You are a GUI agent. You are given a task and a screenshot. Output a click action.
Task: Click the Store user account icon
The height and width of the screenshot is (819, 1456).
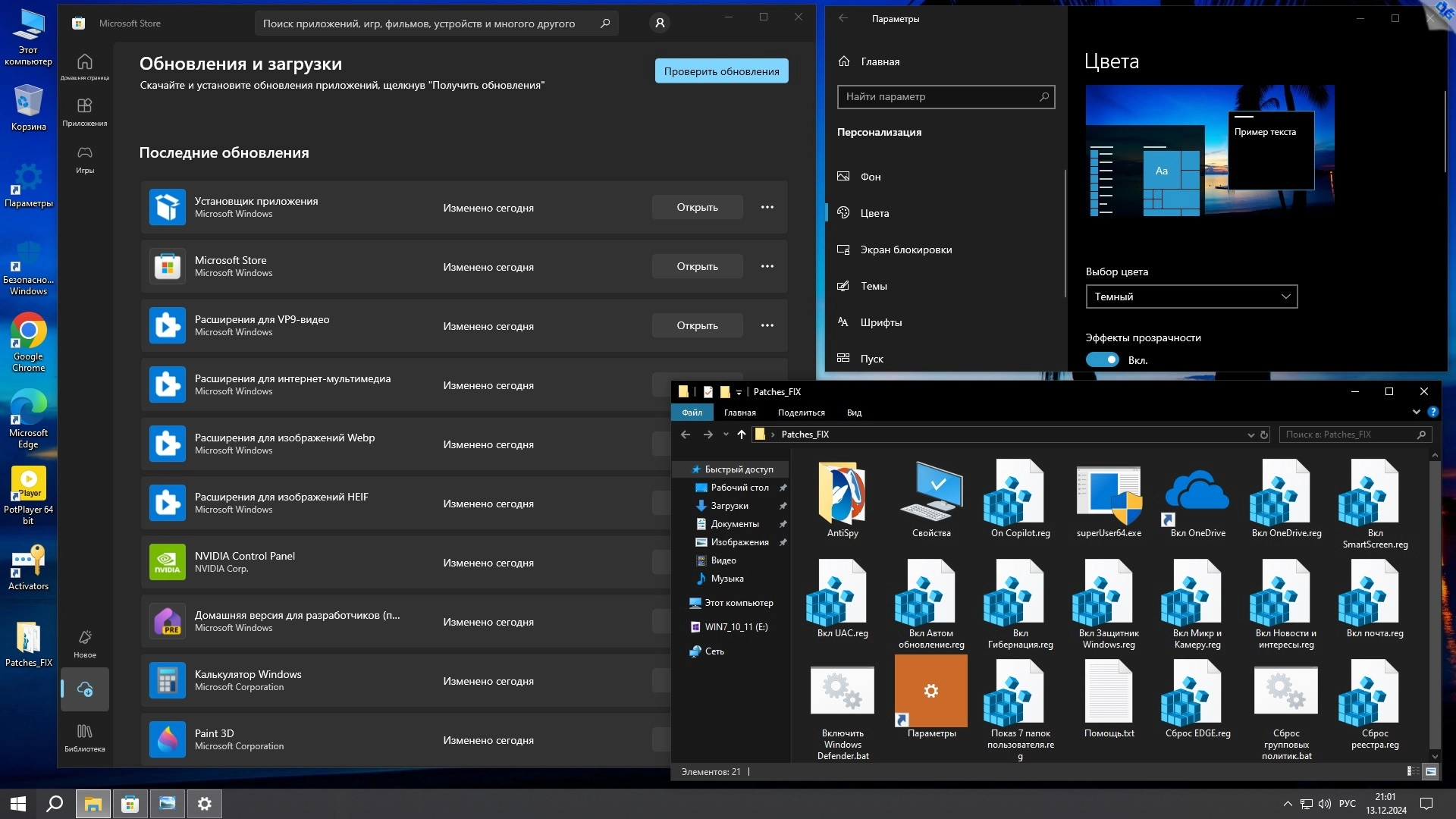point(660,24)
